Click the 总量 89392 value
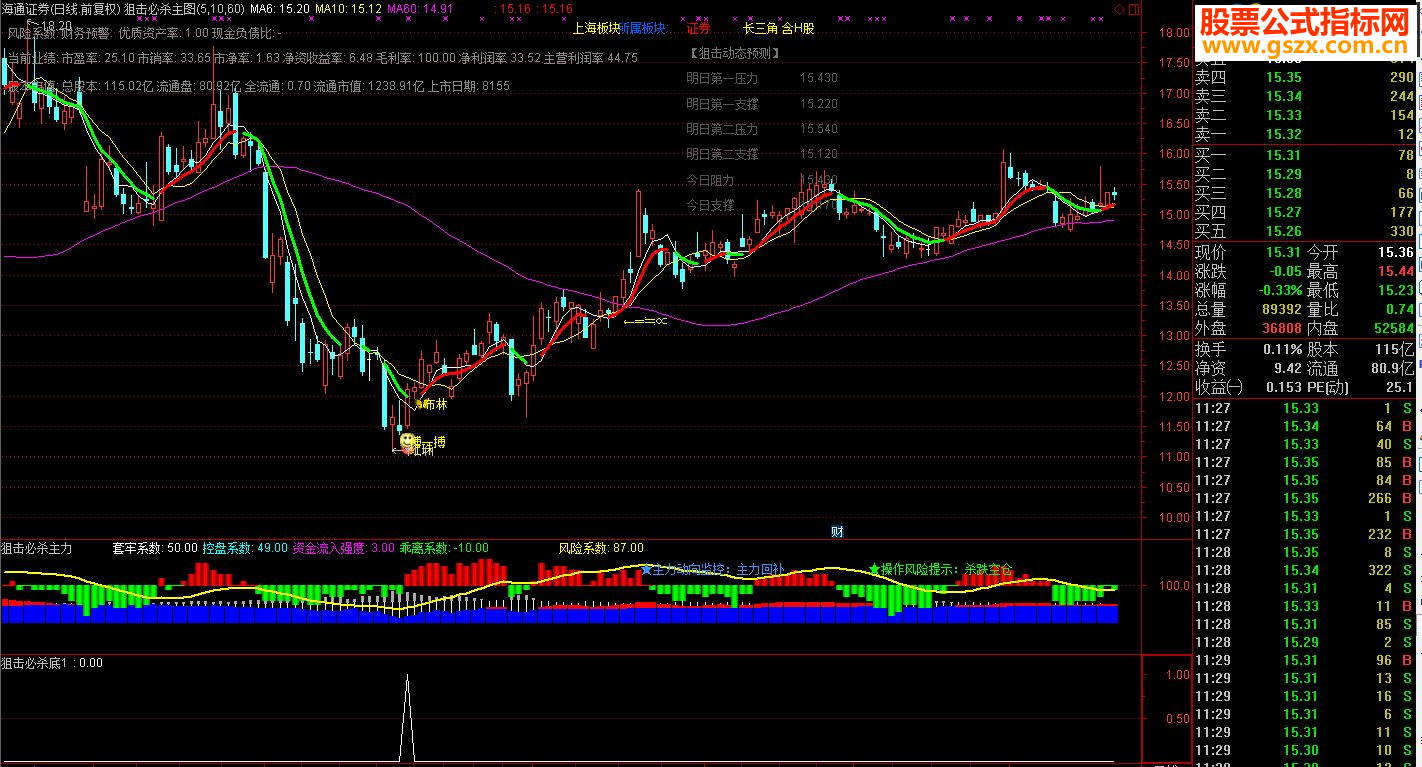The width and height of the screenshot is (1422, 767). point(1280,309)
